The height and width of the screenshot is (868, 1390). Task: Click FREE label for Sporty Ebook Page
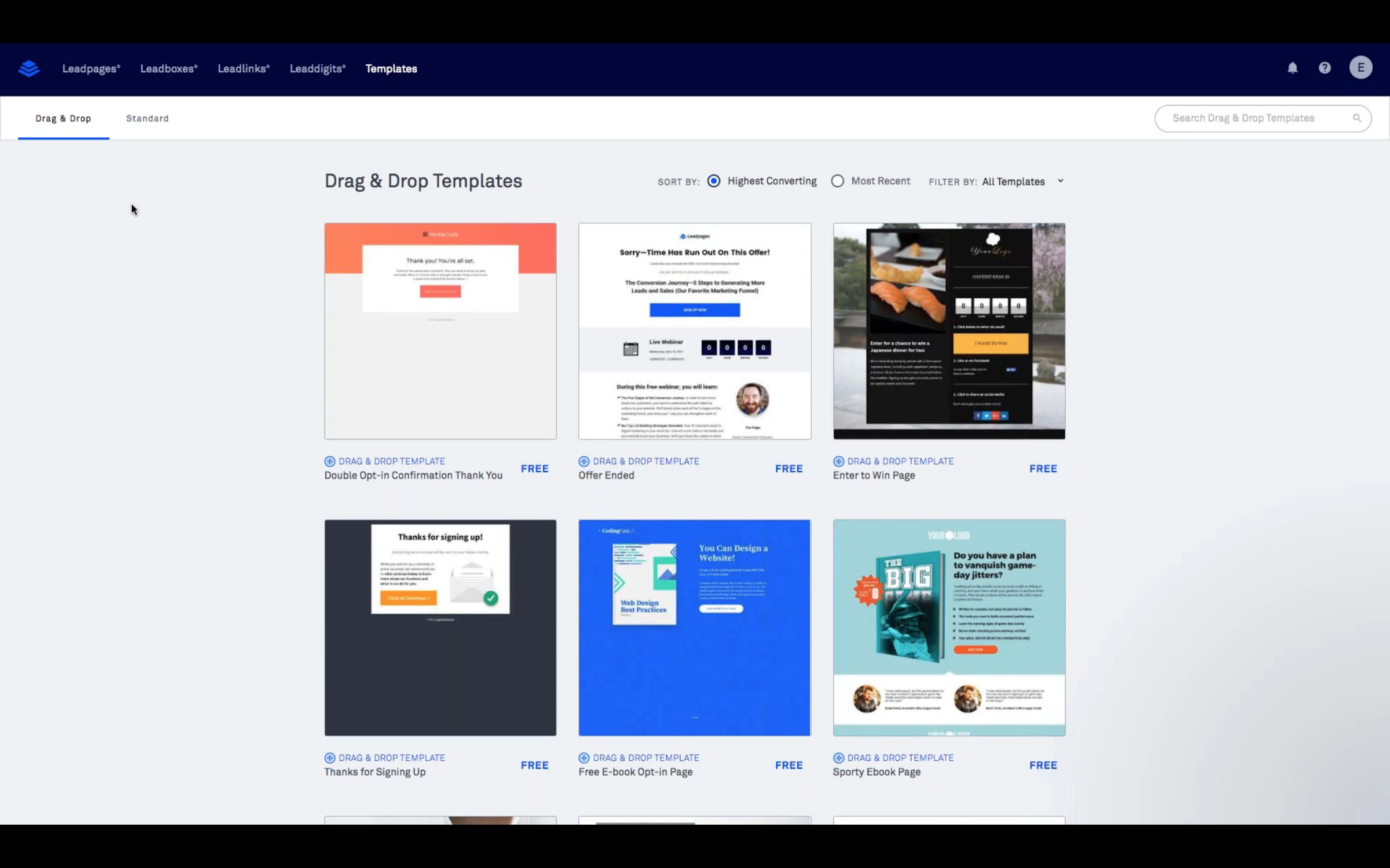click(x=1043, y=765)
